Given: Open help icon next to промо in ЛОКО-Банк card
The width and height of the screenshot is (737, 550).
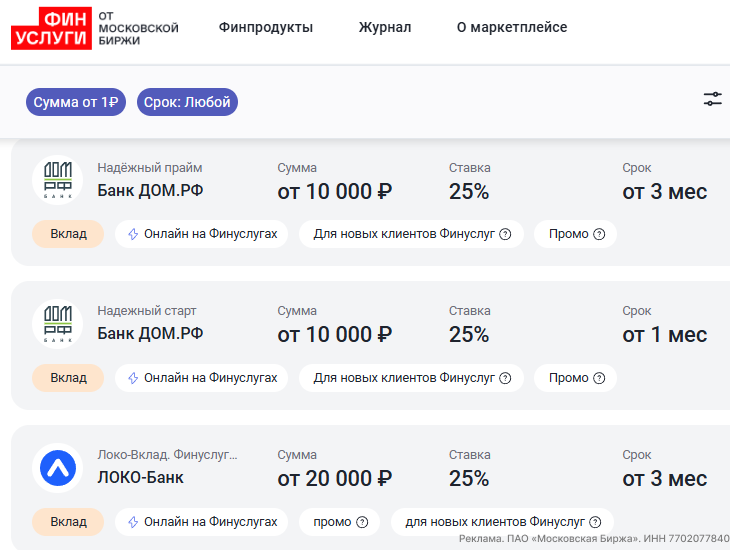Looking at the screenshot, I should (362, 522).
